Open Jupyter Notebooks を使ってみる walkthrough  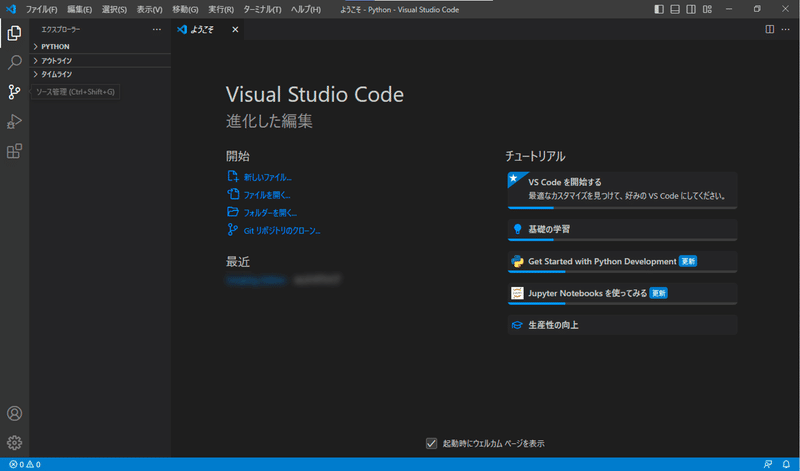(x=622, y=293)
